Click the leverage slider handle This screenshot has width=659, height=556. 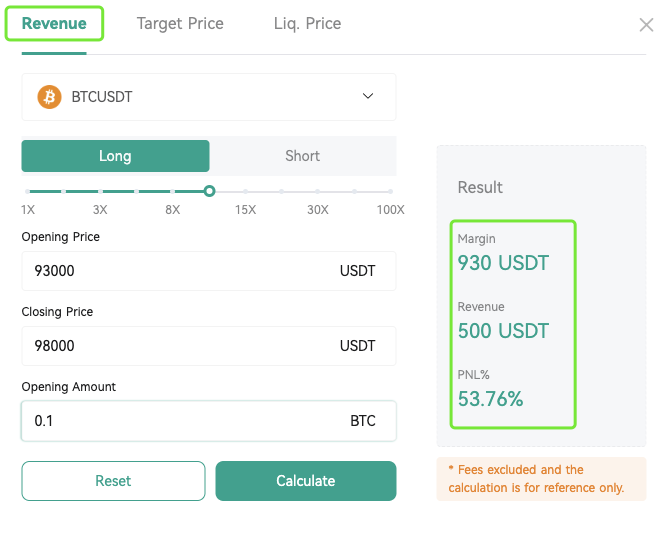209,191
